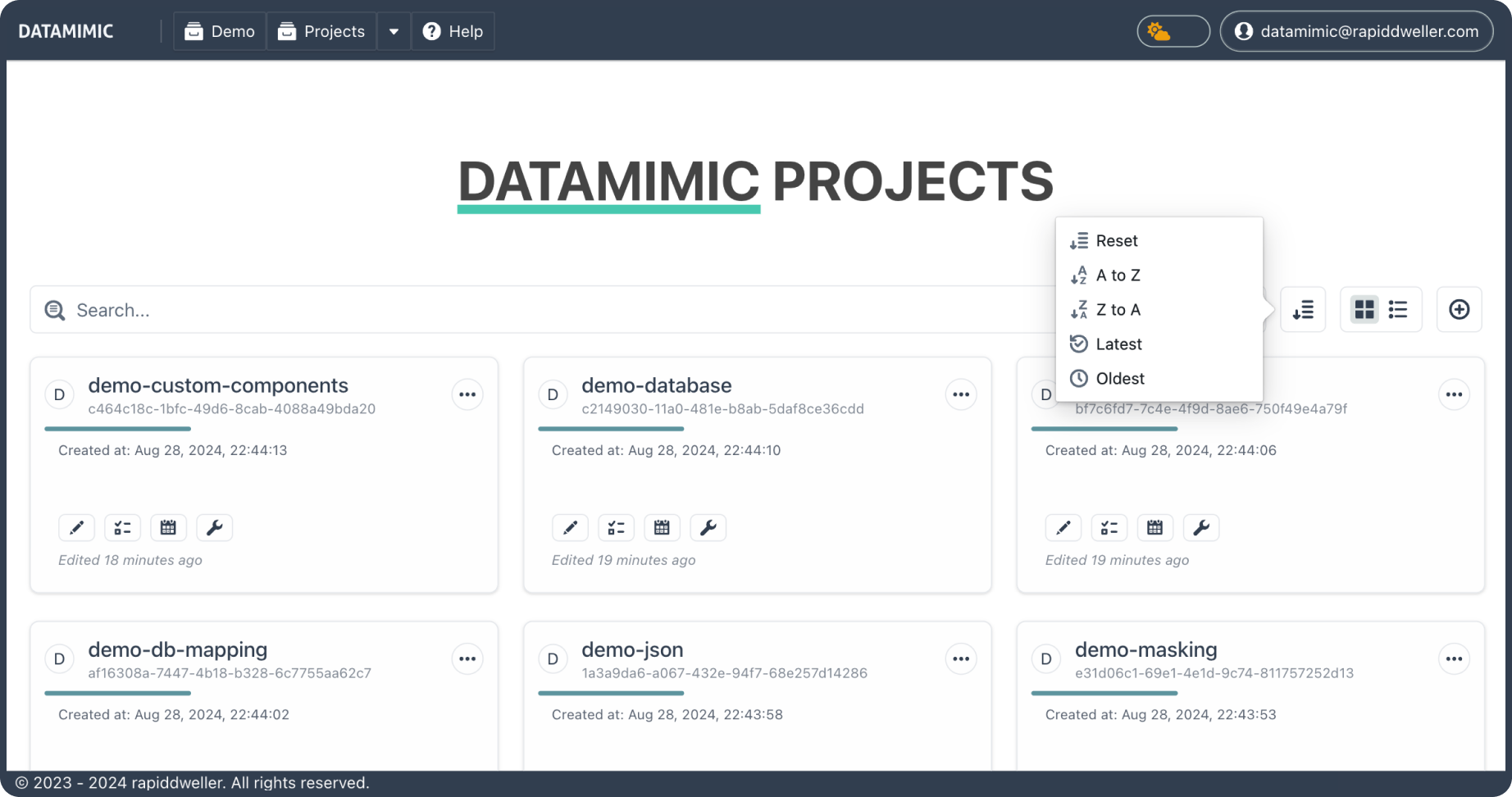Click the D avatar of demo-database
1512x797 pixels.
[x=553, y=394]
